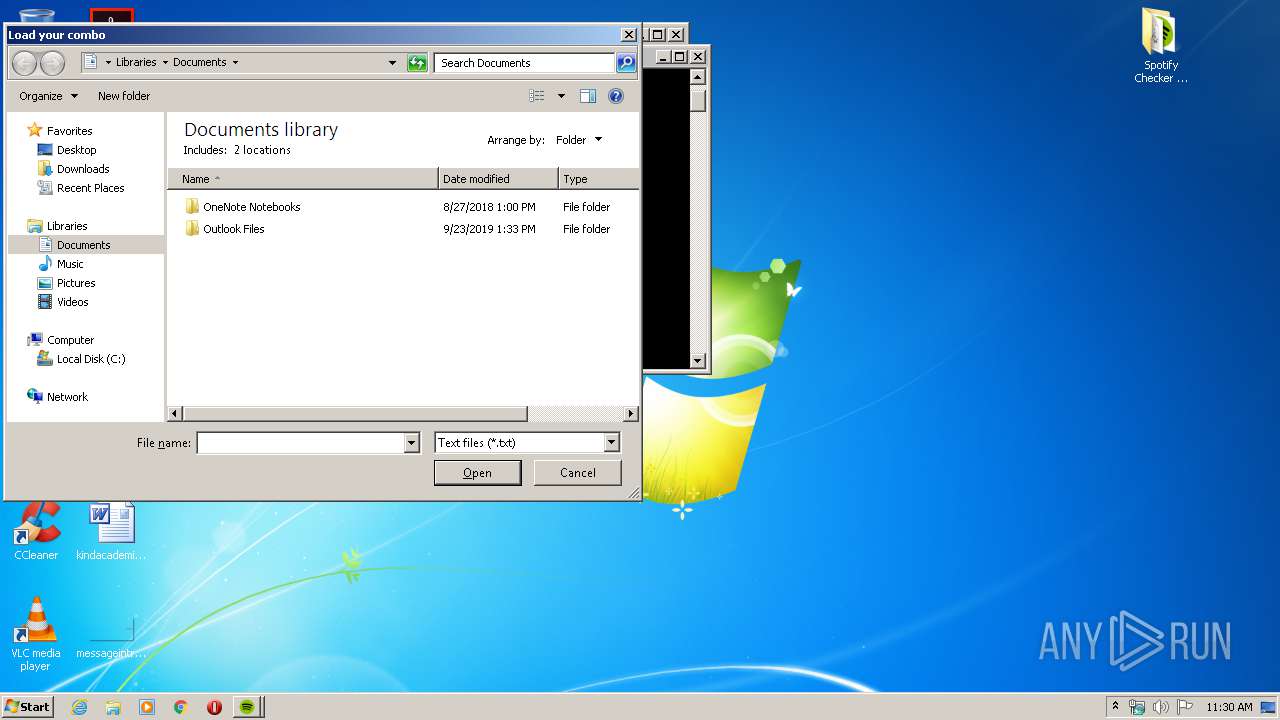Screen dimensions: 1280x720
Task: Show hidden tray icons arrow
Action: (1115, 706)
